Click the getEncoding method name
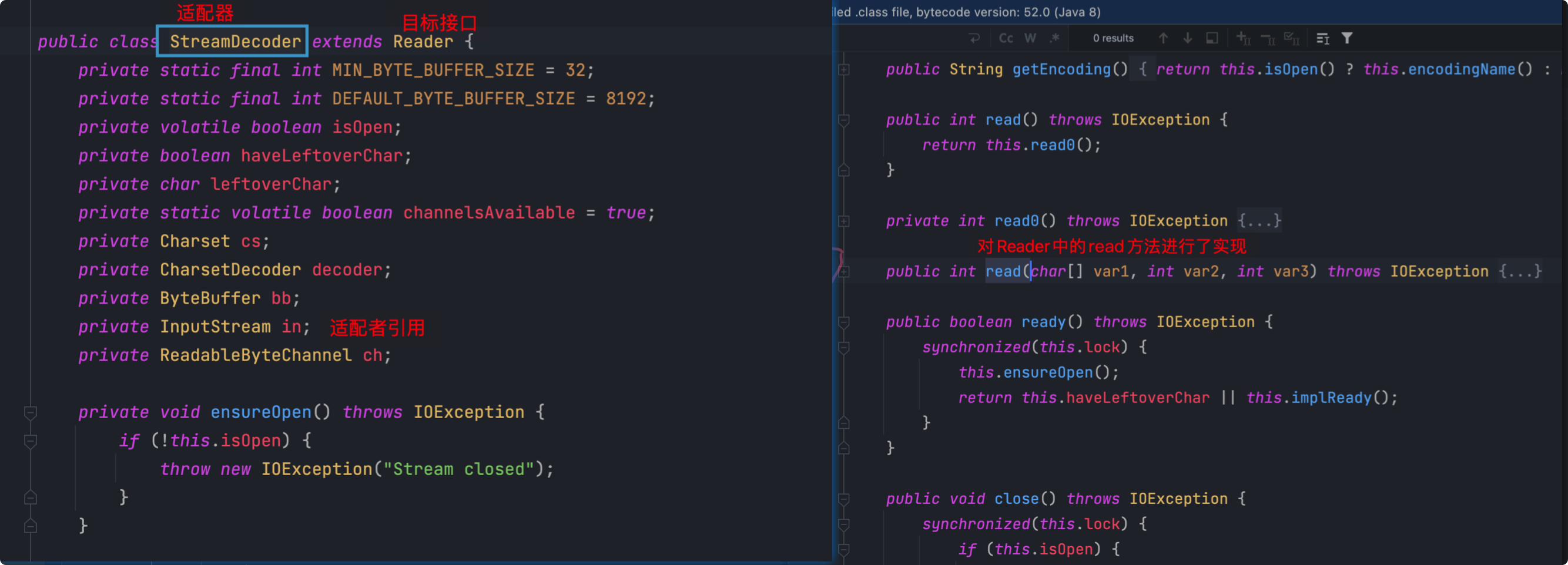Screen dimensions: 1568x565 click(x=1061, y=69)
